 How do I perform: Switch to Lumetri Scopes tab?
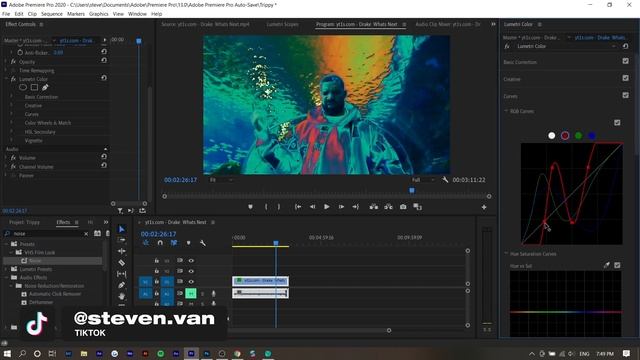pyautogui.click(x=282, y=24)
